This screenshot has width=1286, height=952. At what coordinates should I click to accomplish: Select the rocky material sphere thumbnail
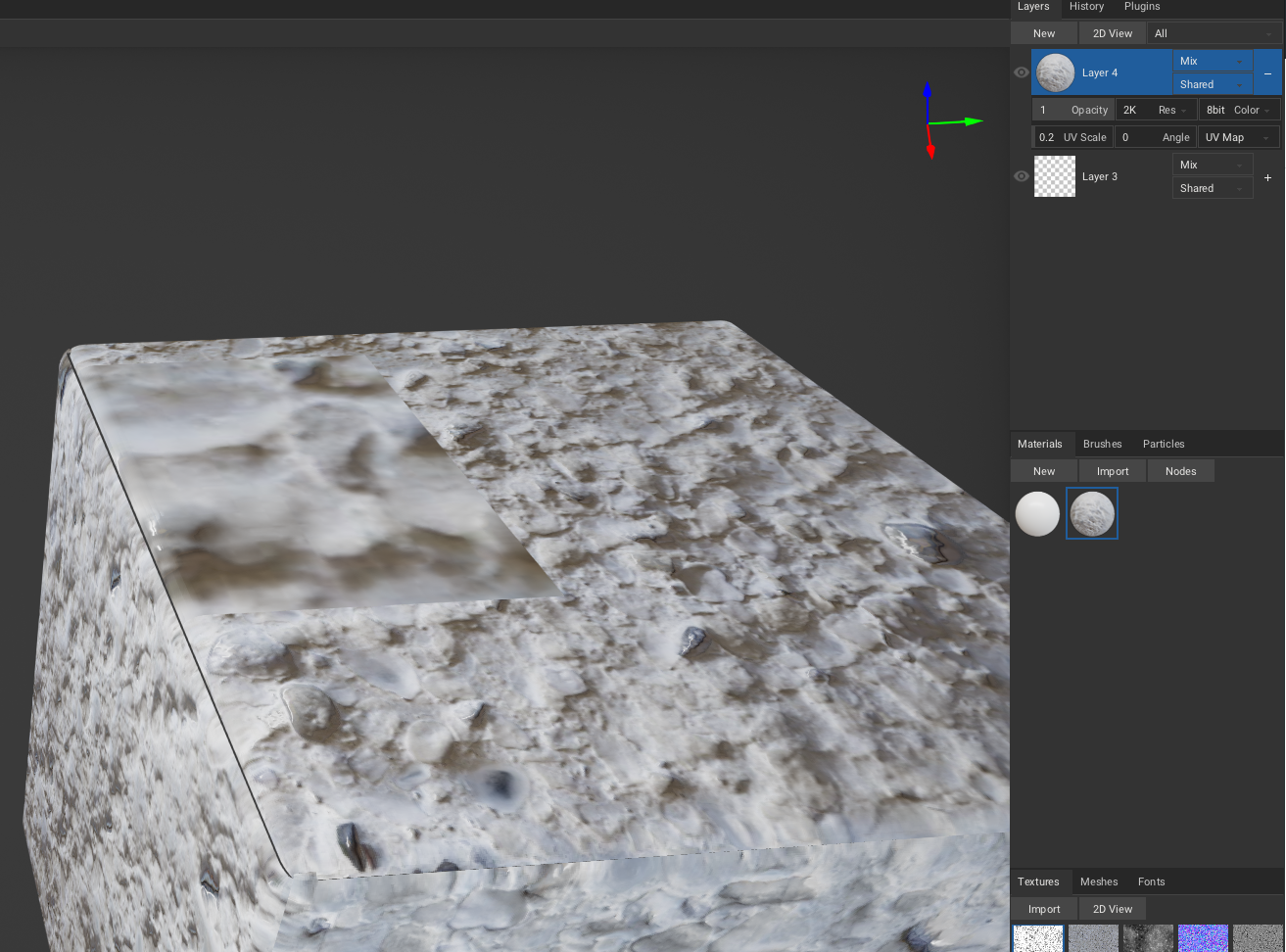coord(1091,513)
